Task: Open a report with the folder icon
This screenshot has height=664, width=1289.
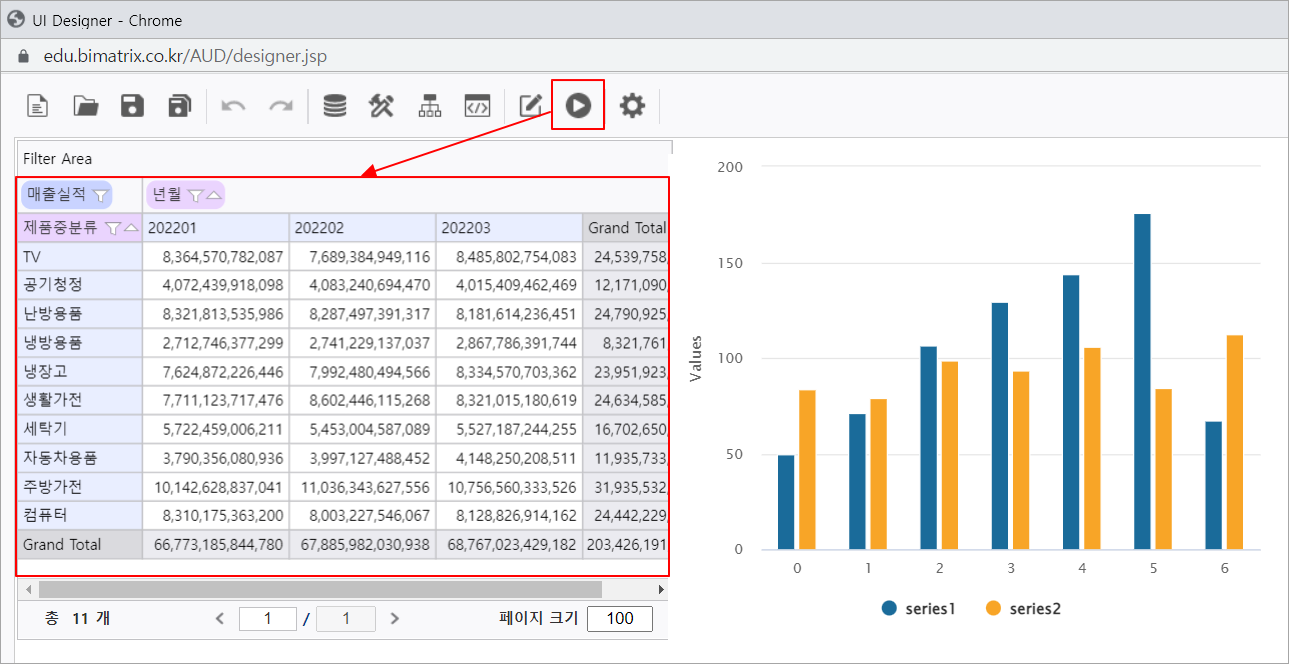Action: [x=86, y=105]
